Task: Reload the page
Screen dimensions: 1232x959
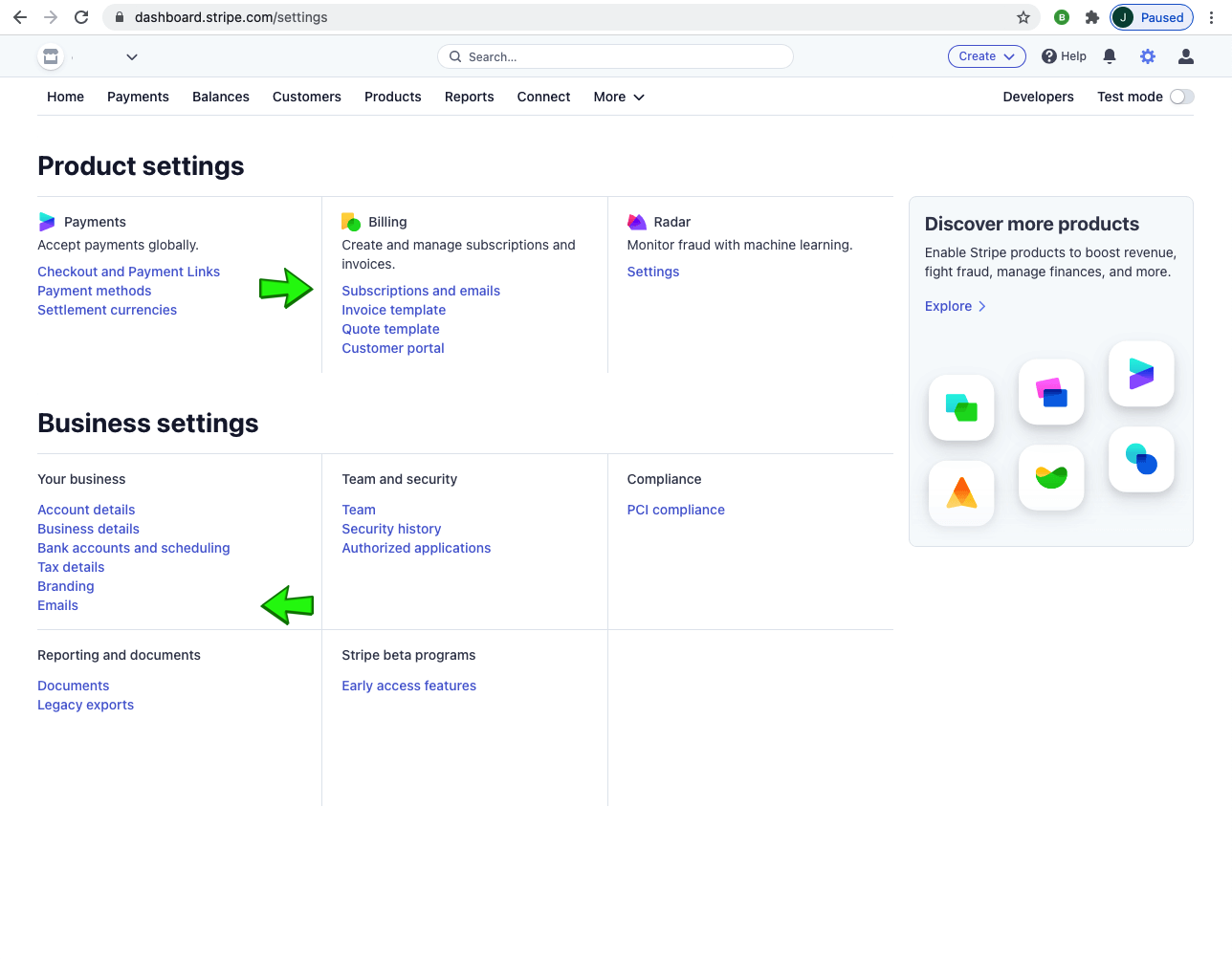Action: [81, 17]
